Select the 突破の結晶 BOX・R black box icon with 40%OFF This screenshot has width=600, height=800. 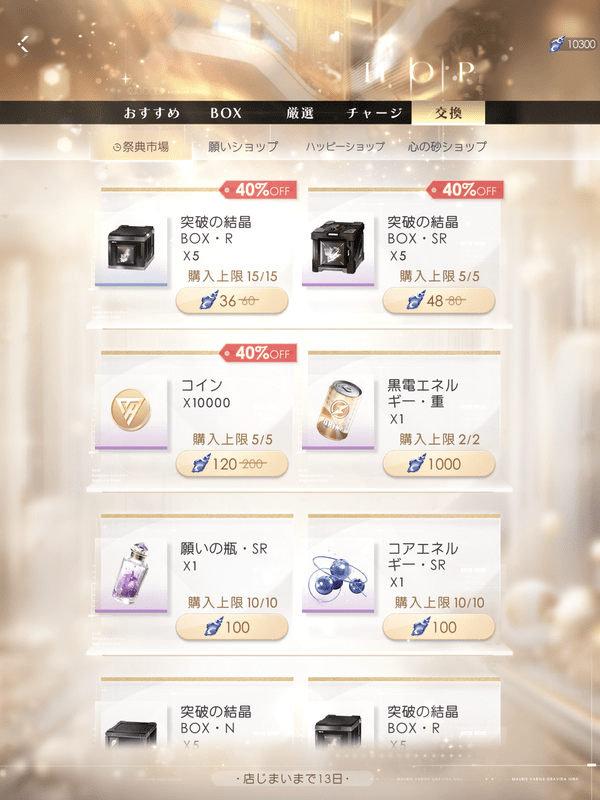[131, 248]
